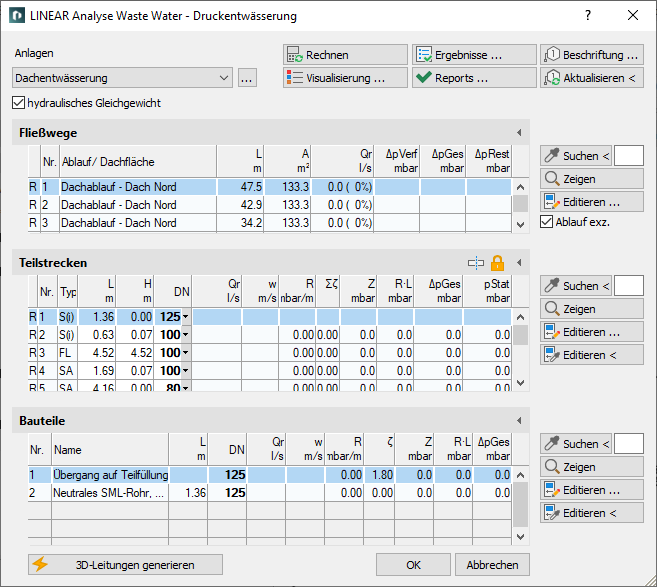The height and width of the screenshot is (587, 657).
Task: Open the Beschriftung labeling dialog
Action: [592, 55]
